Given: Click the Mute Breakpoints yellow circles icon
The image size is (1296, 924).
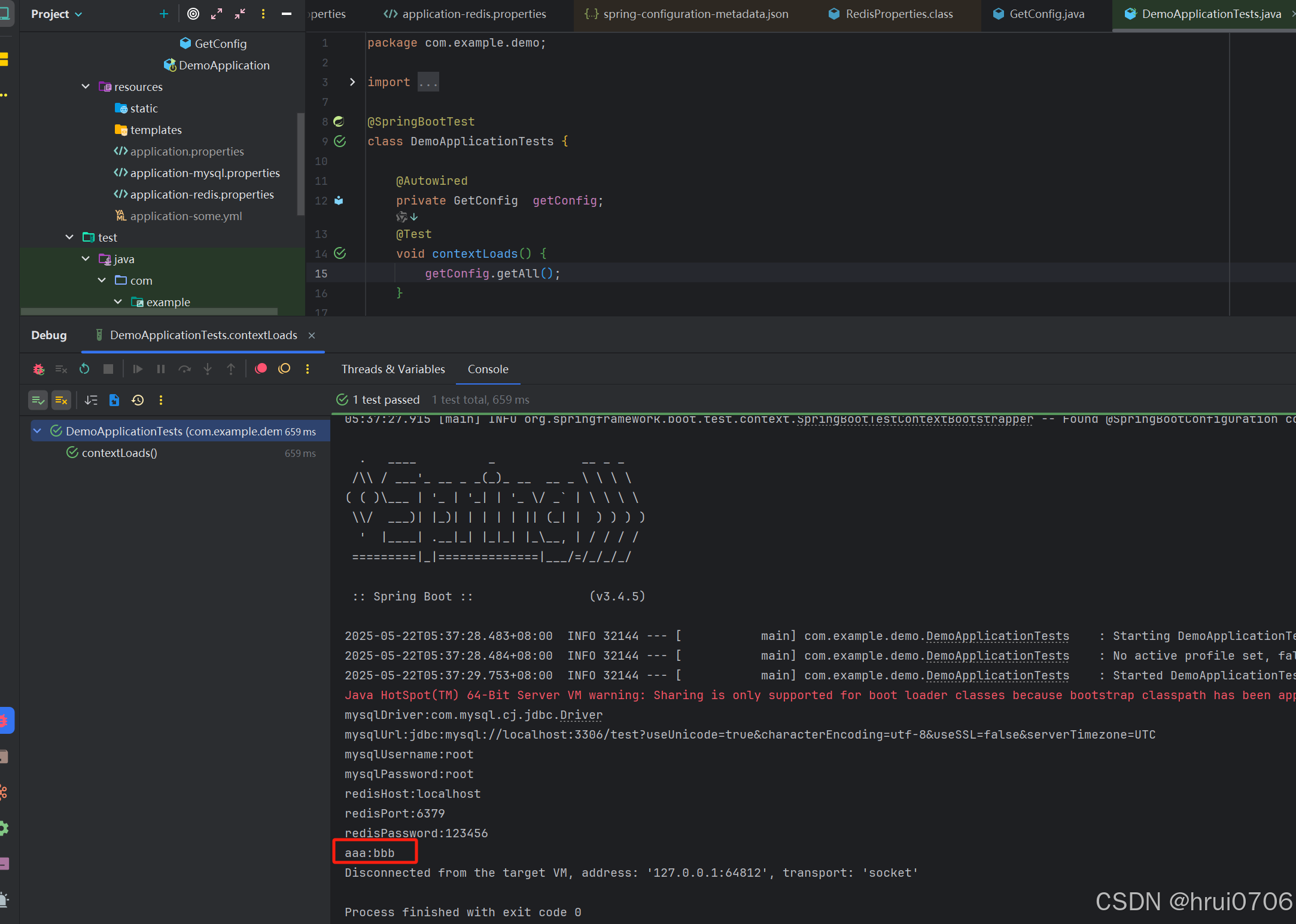Looking at the screenshot, I should point(284,369).
